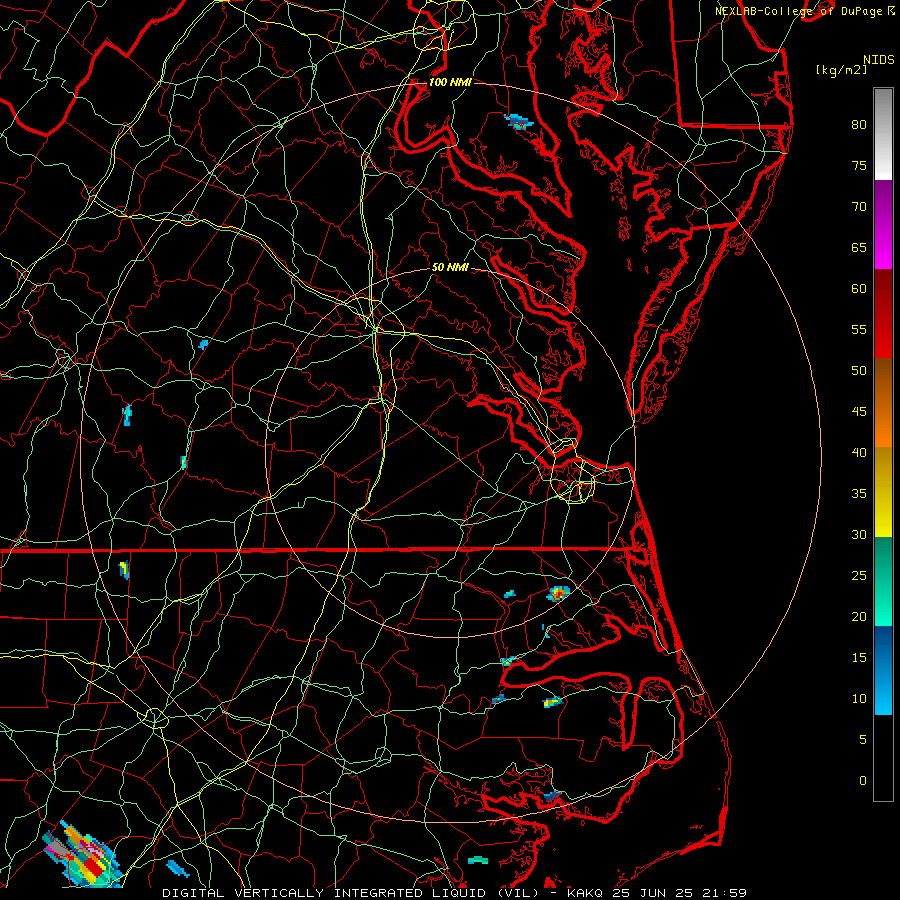900x900 pixels.
Task: Click the 55 value on the scale
Action: [859, 329]
